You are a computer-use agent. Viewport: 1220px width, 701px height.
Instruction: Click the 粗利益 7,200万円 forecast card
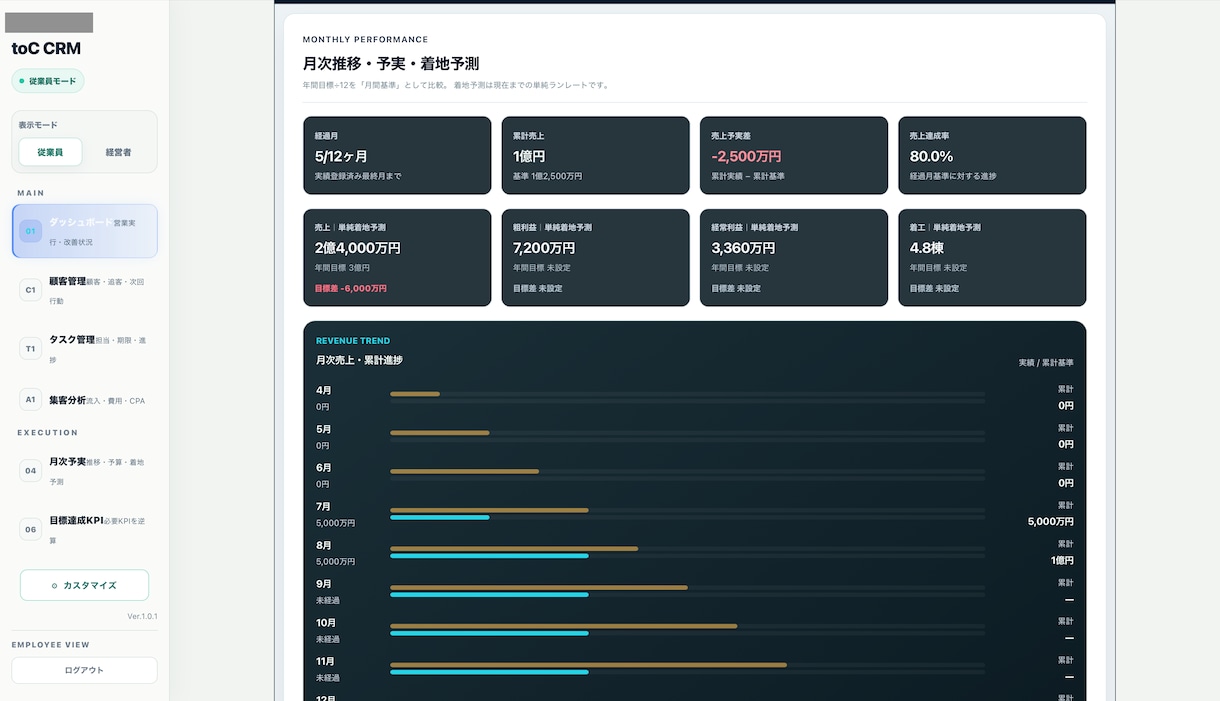coord(595,257)
